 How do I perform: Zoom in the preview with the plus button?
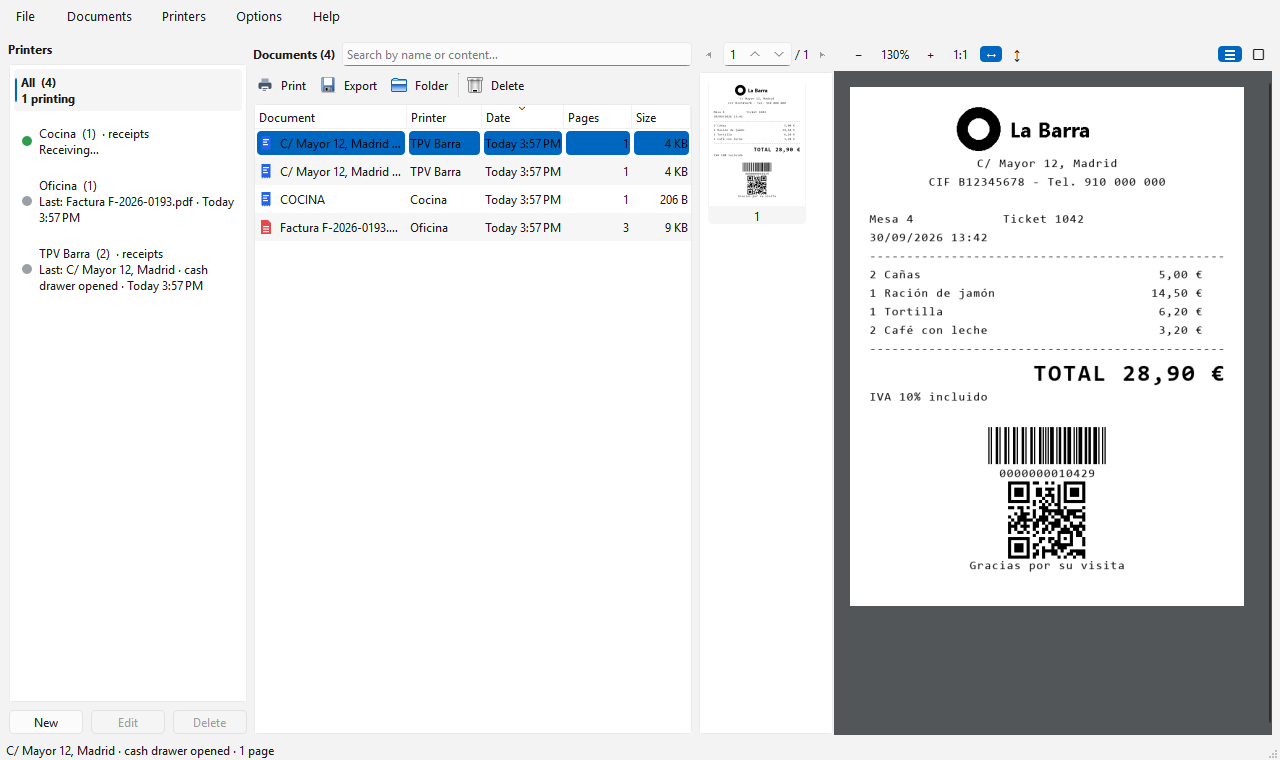pos(930,55)
